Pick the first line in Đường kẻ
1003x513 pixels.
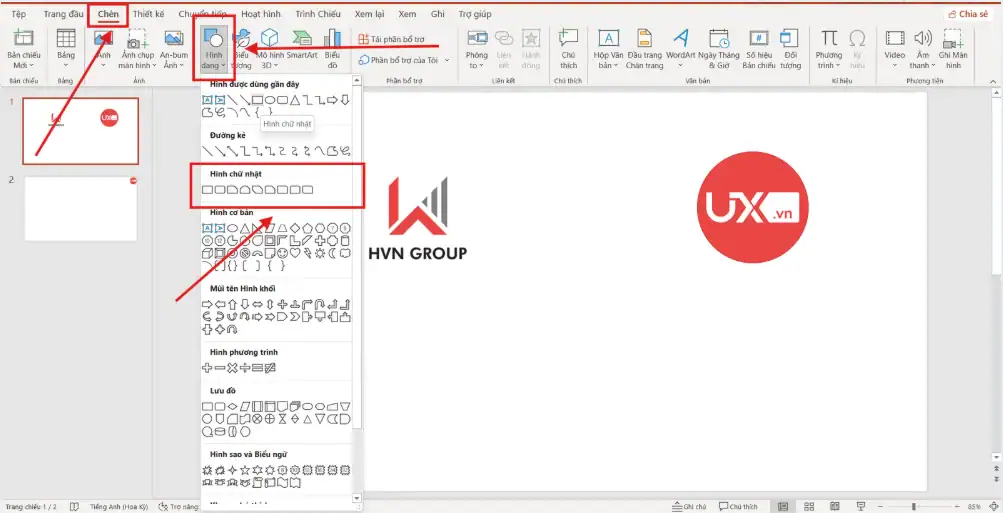[x=207, y=151]
